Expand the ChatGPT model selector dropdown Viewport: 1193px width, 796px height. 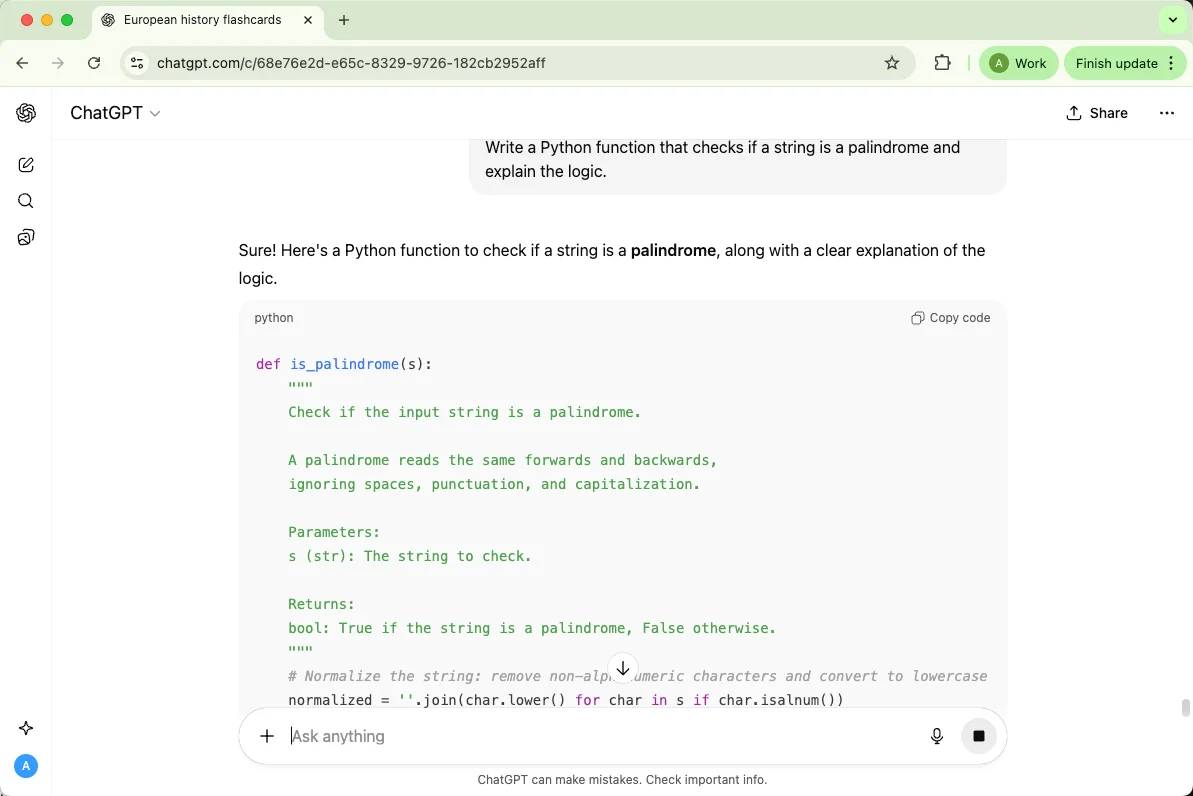click(x=115, y=113)
